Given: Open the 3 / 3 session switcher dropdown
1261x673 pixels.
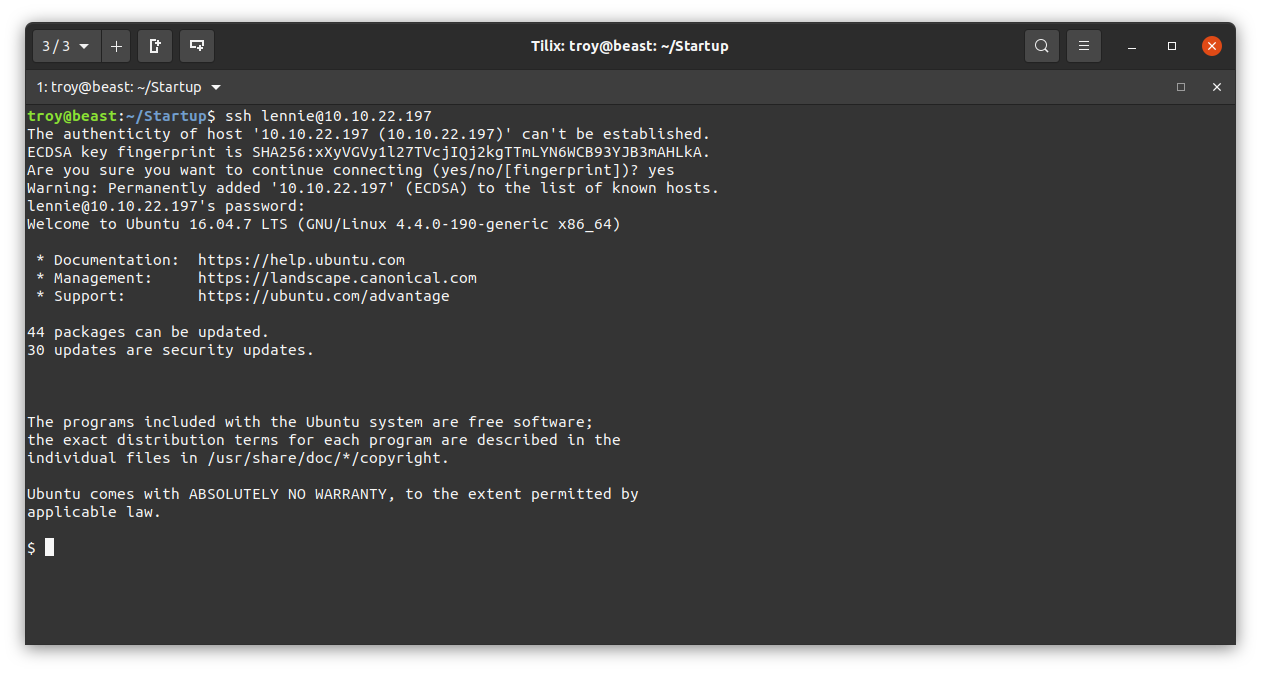Looking at the screenshot, I should click(x=67, y=46).
